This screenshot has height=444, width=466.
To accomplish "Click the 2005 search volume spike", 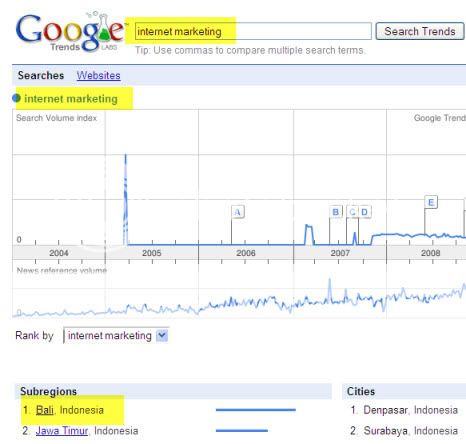I will click(x=125, y=199).
